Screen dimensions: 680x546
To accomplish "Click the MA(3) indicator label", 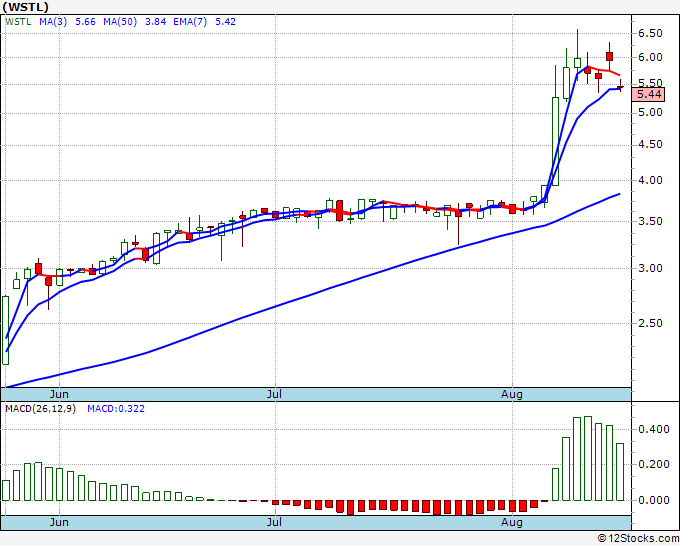I will (x=53, y=22).
